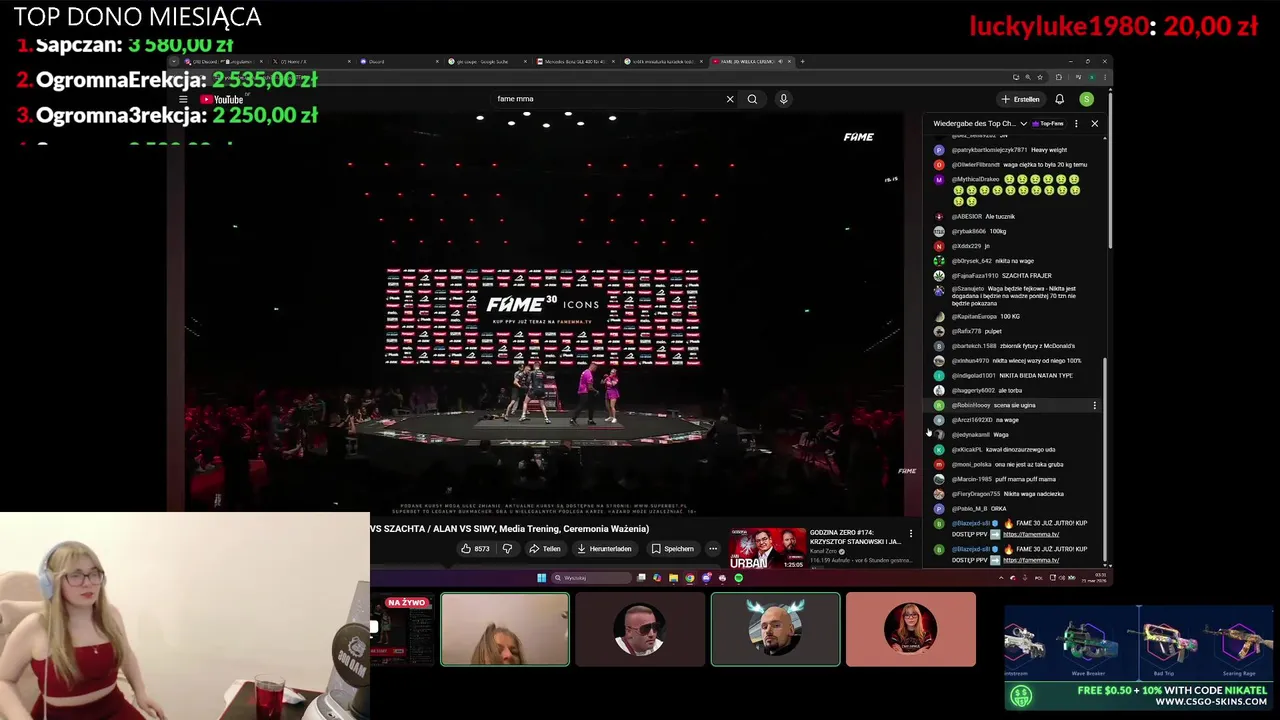The image size is (1280, 720).
Task: Click Szanujeto's username in chat
Action: pyautogui.click(x=968, y=289)
